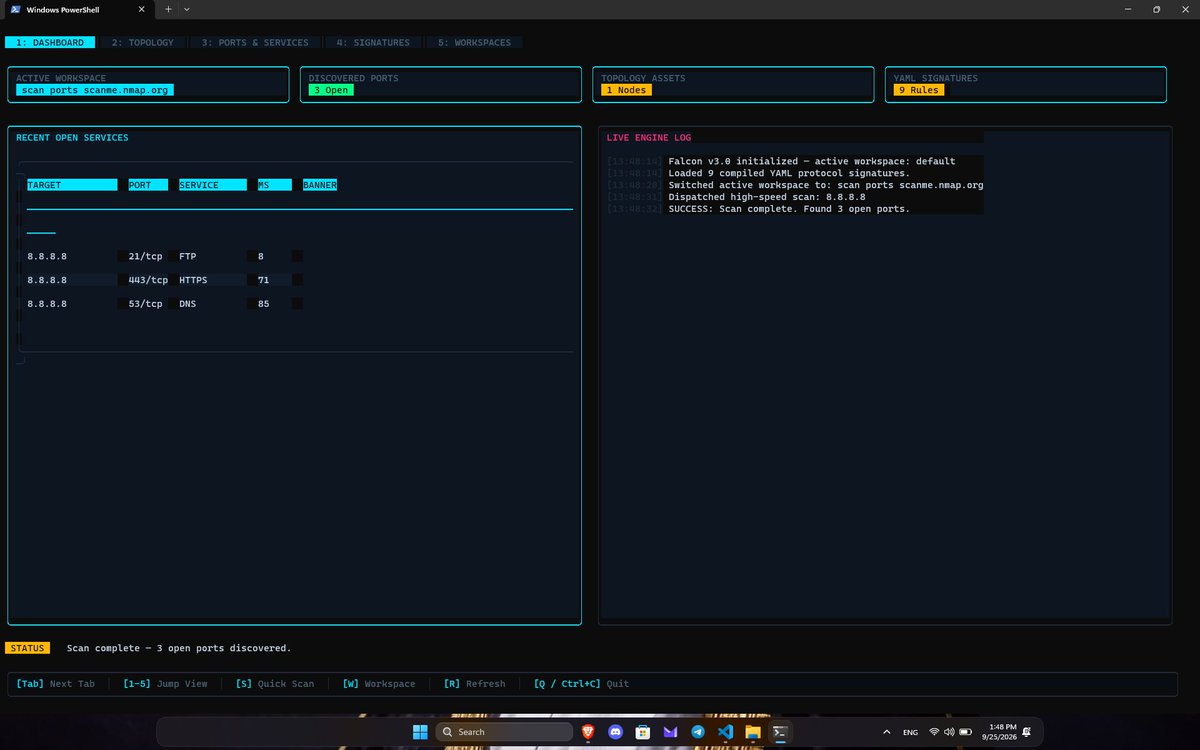1200x750 pixels.
Task: Click the active workspace value scan ports scanme.nmap.org
Action: tap(95, 90)
